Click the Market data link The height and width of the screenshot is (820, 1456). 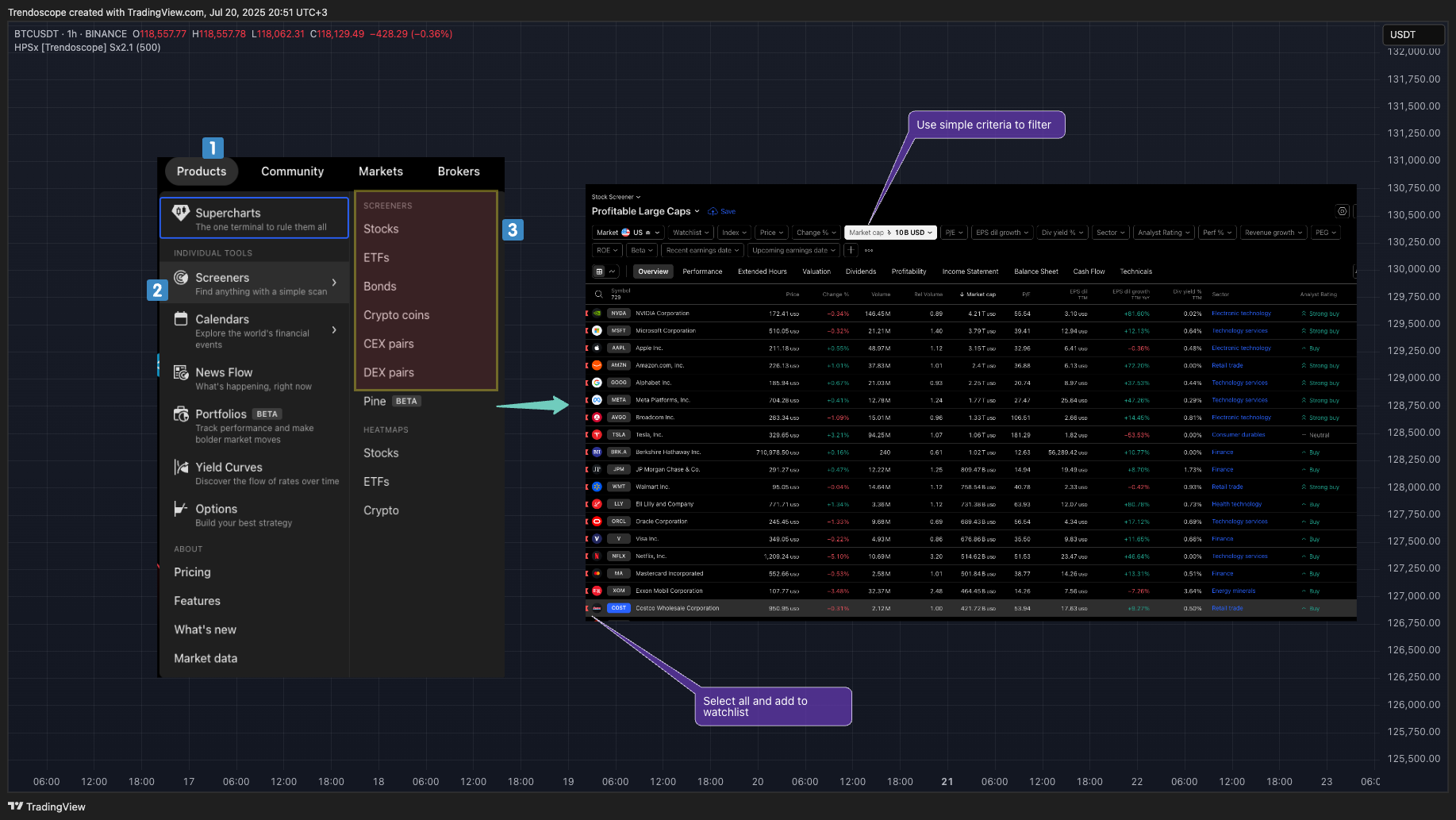click(x=206, y=658)
